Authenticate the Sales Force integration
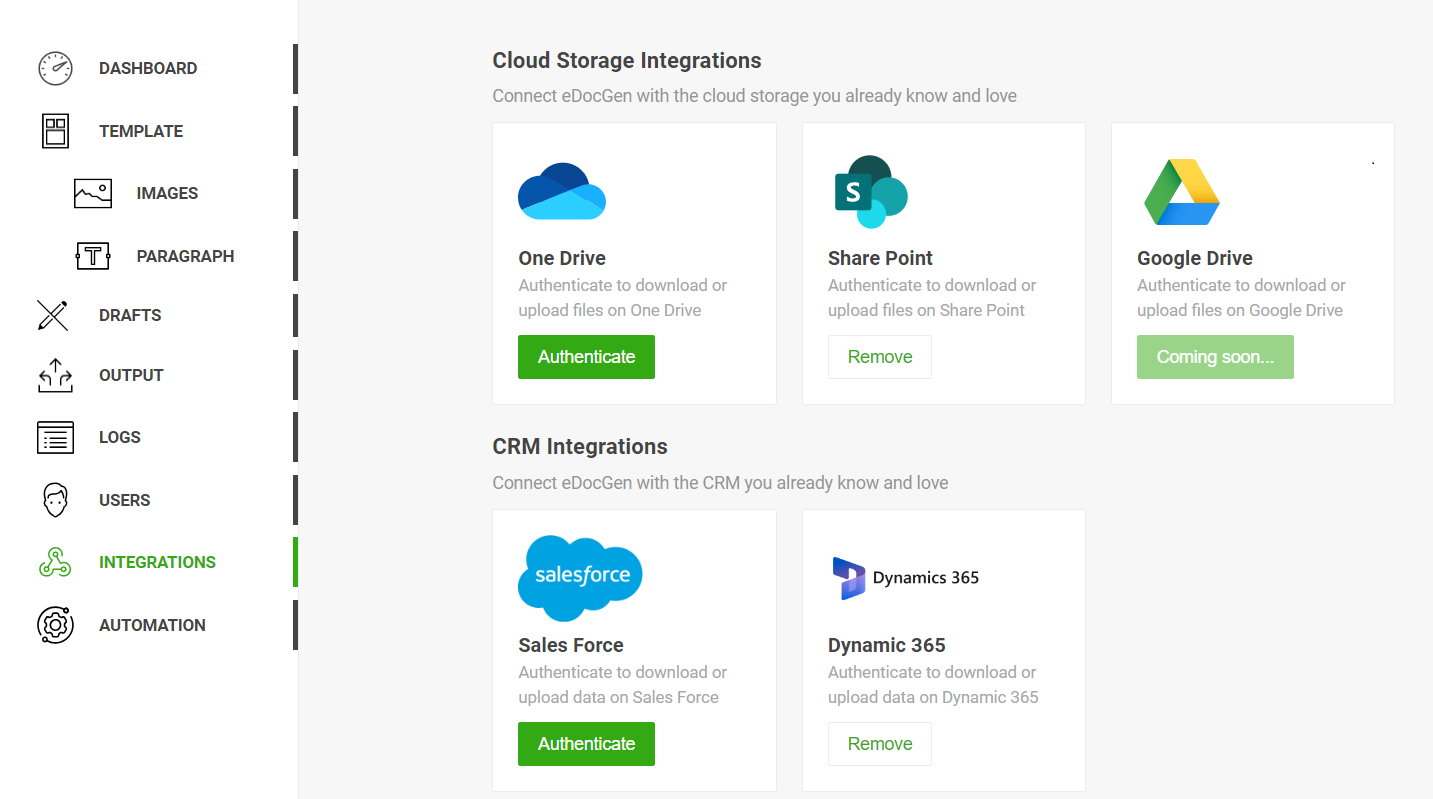Viewport: 1433px width, 799px height. [586, 743]
